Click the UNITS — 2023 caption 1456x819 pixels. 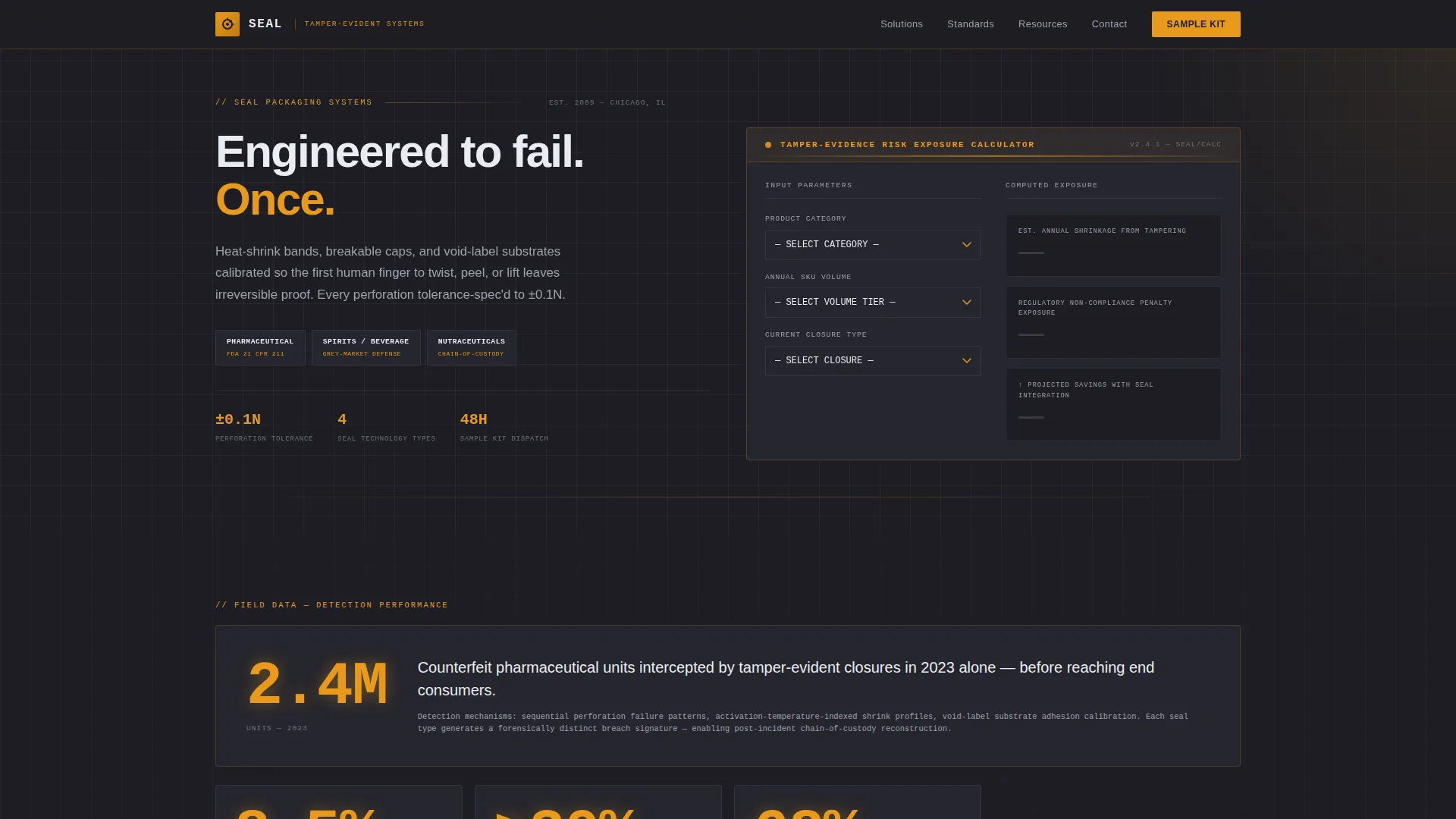[277, 728]
